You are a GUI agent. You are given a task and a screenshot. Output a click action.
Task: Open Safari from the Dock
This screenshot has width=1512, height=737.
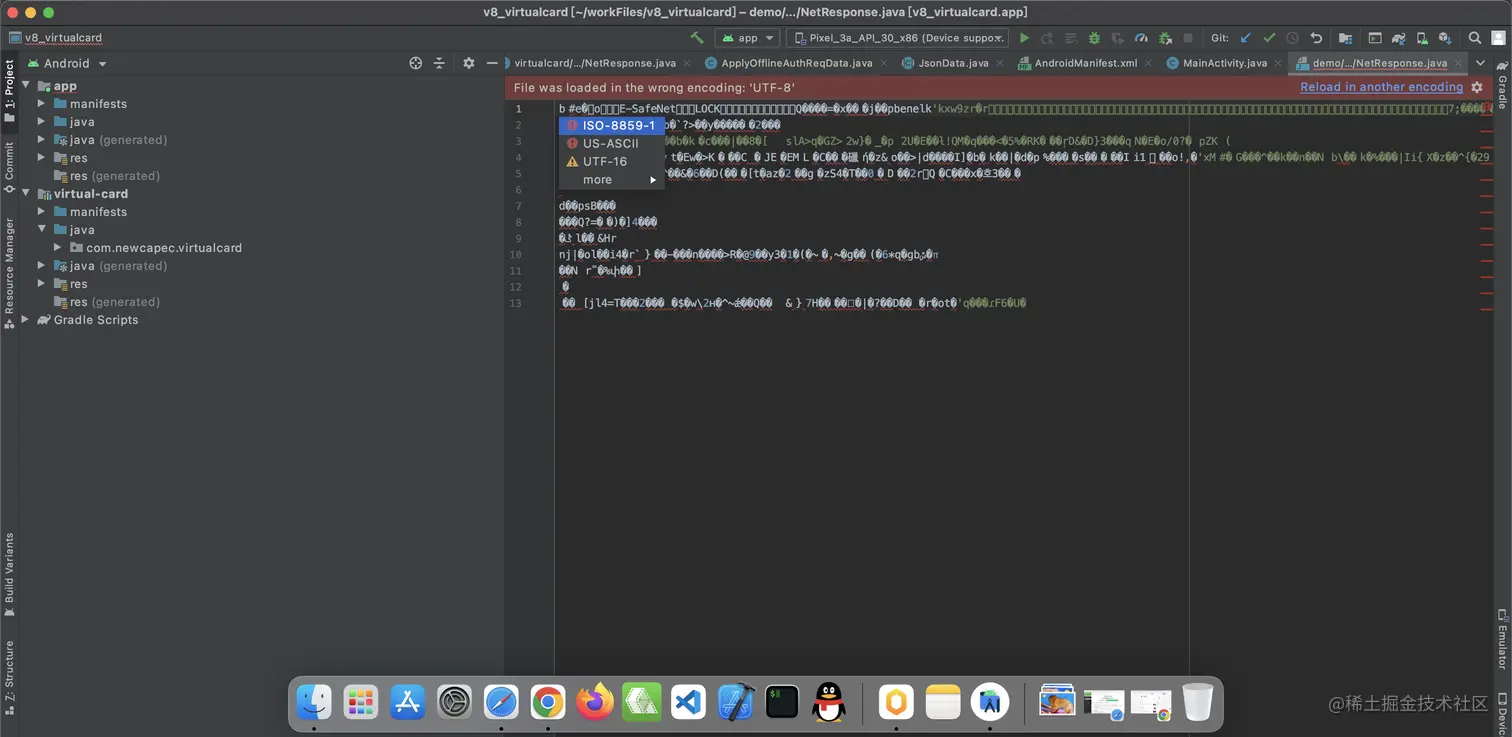coord(501,702)
